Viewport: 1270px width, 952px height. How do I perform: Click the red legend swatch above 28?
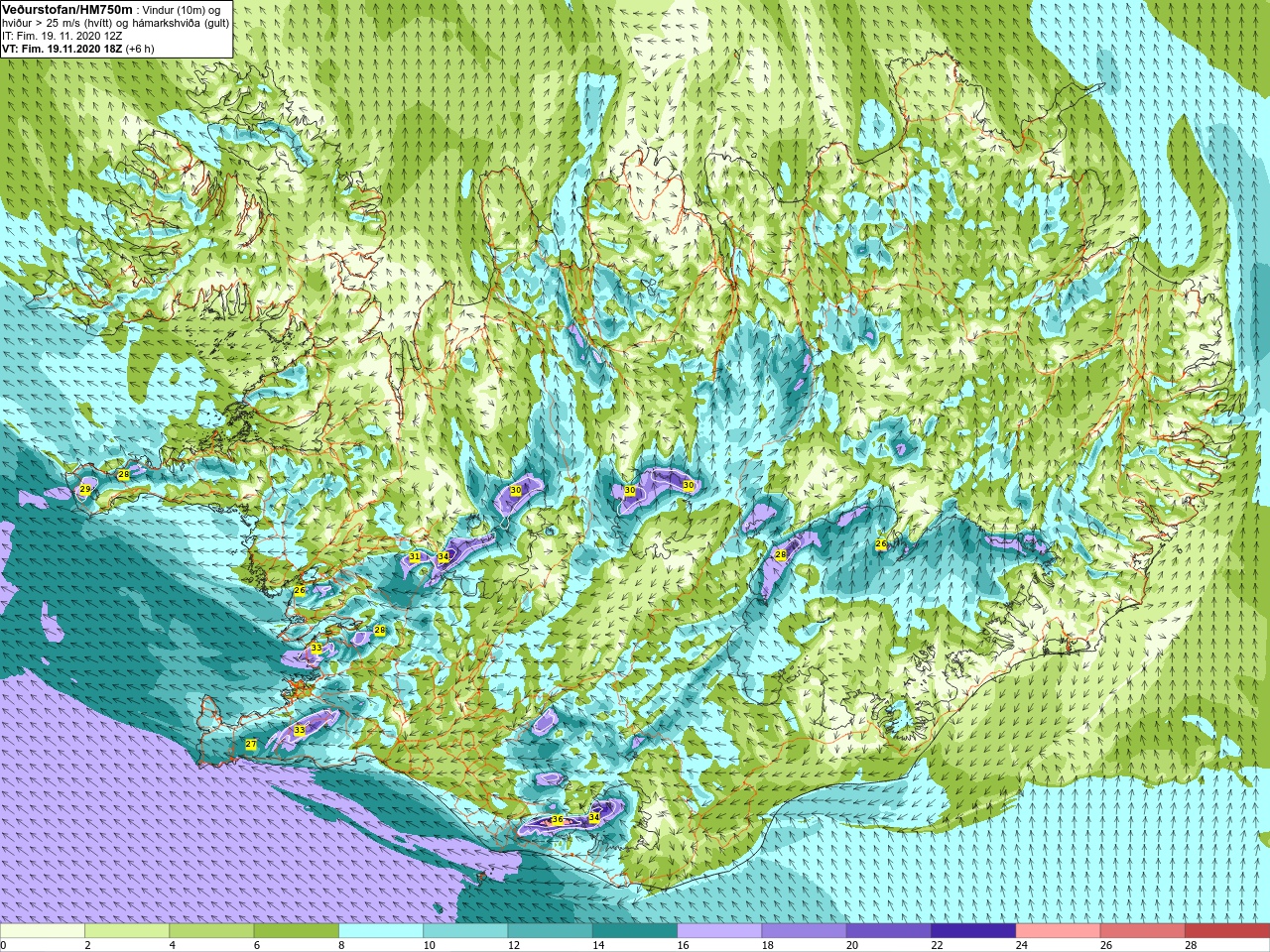(1227, 931)
